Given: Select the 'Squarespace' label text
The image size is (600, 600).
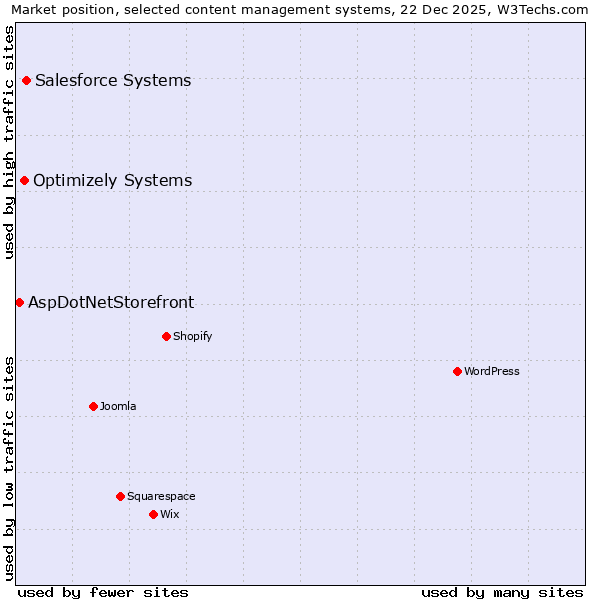Looking at the screenshot, I should coord(161,496).
